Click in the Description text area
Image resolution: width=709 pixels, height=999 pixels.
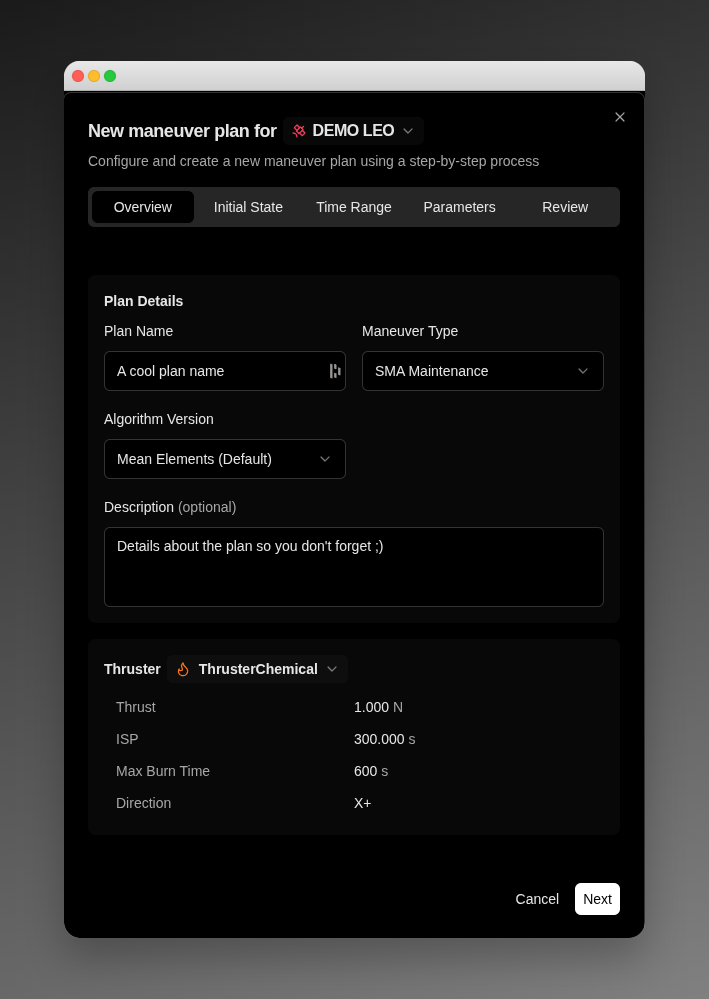tap(354, 567)
